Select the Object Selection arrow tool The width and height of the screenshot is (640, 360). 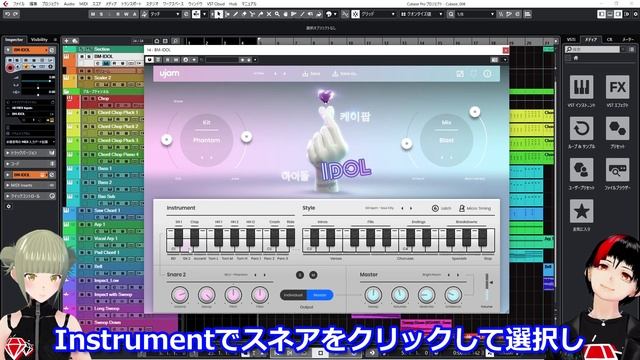click(219, 14)
